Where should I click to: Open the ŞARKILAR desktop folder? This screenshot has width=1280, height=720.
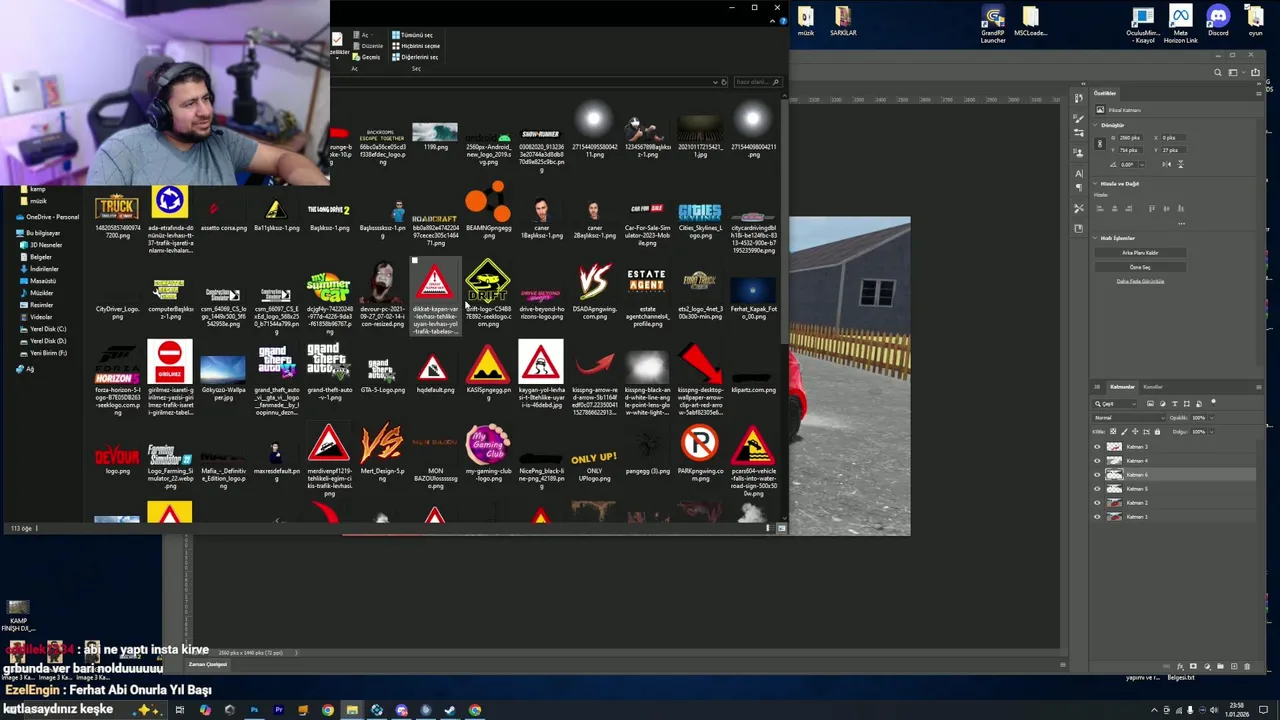point(843,20)
